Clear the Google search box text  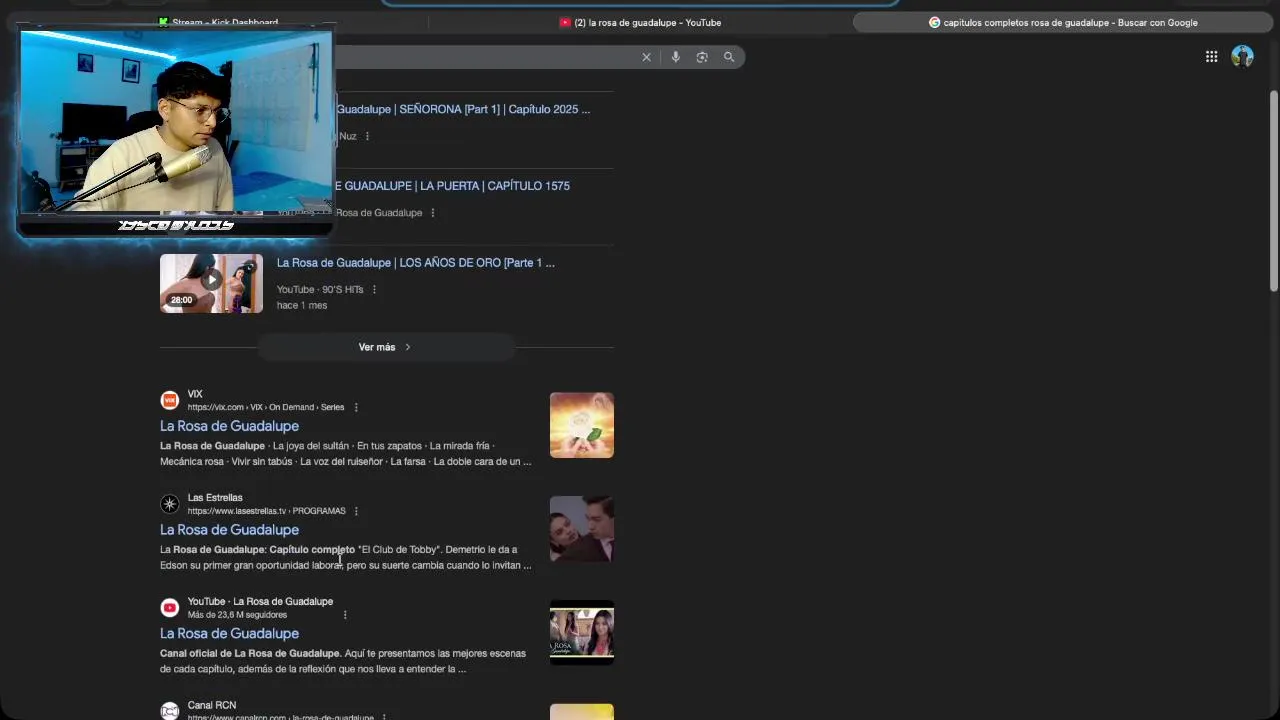(646, 57)
